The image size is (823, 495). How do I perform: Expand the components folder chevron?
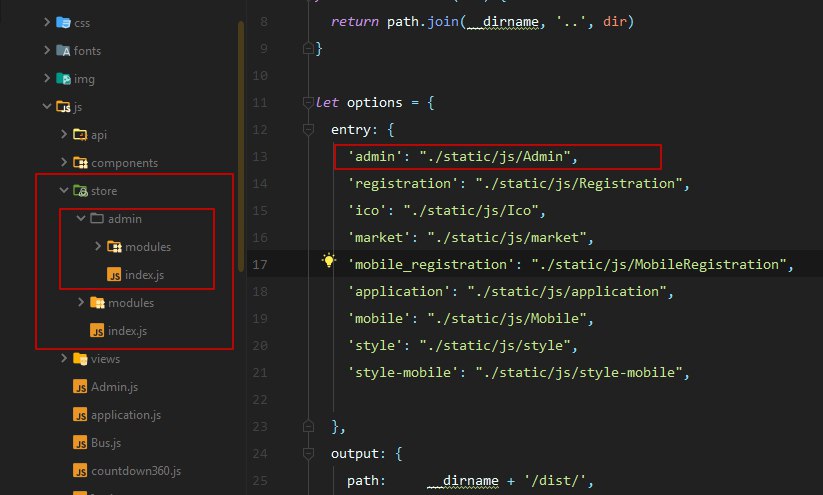click(x=64, y=162)
